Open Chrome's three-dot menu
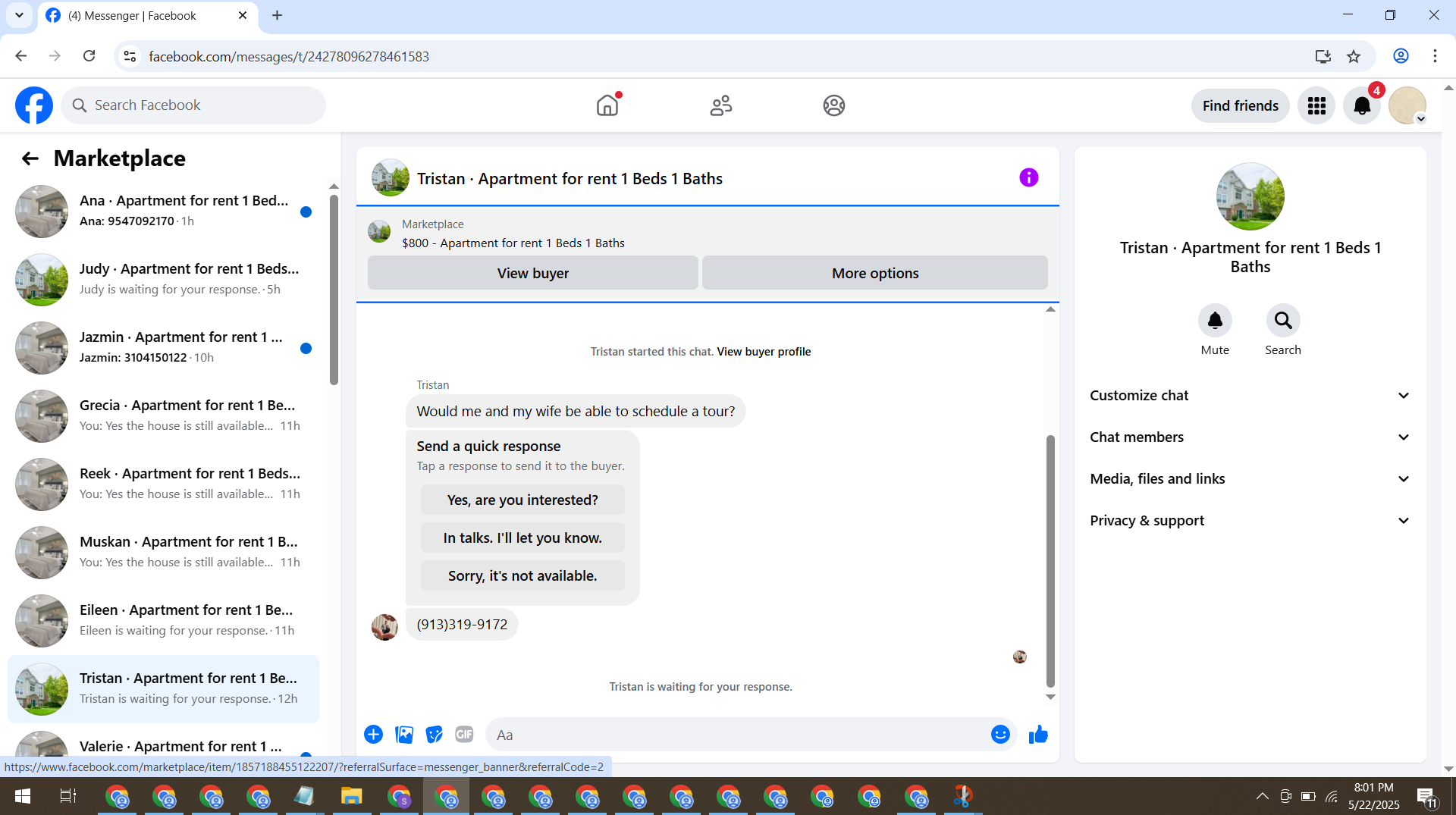Image resolution: width=1456 pixels, height=815 pixels. pos(1435,56)
